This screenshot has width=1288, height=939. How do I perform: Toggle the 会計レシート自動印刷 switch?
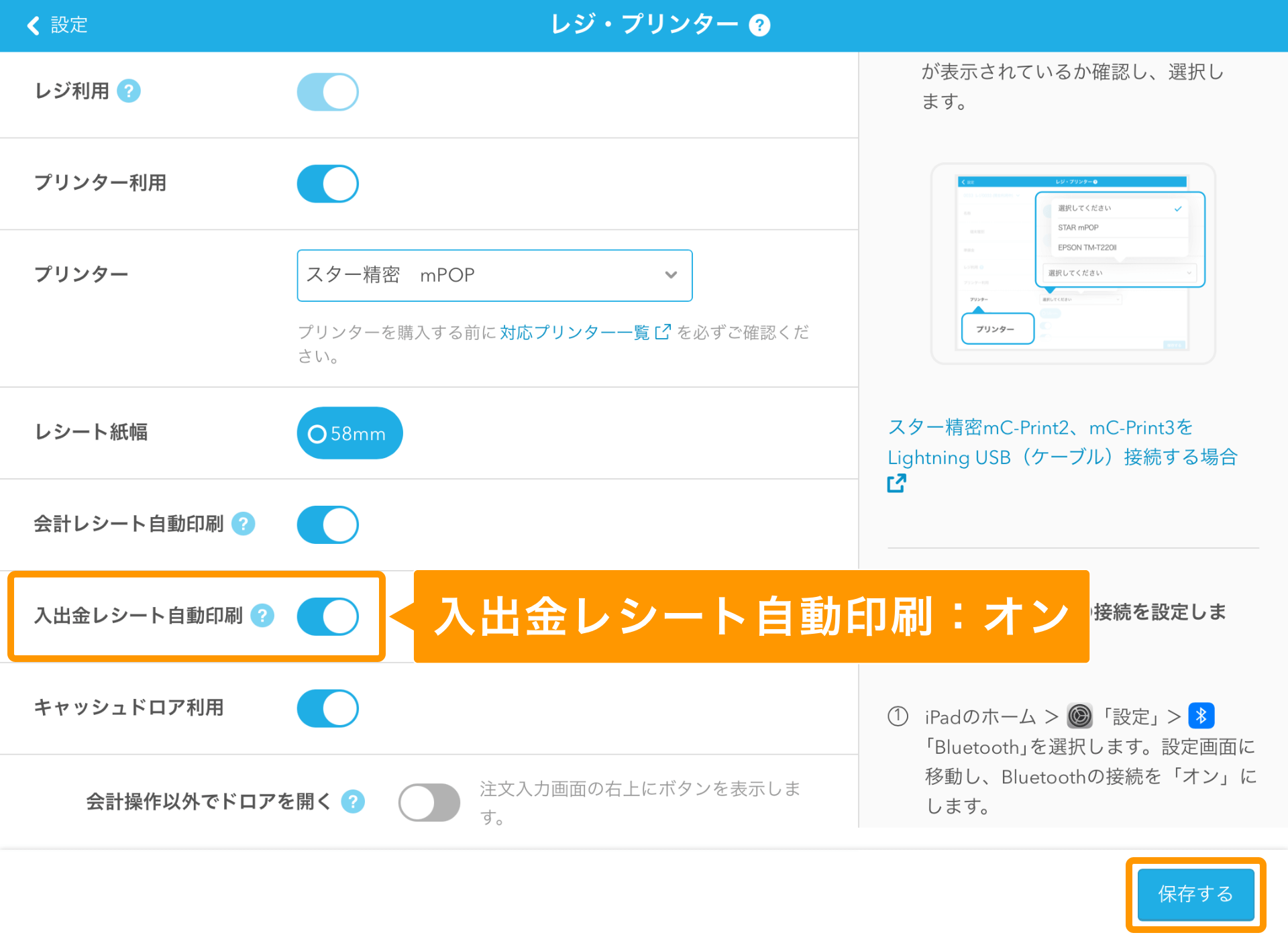[x=328, y=524]
